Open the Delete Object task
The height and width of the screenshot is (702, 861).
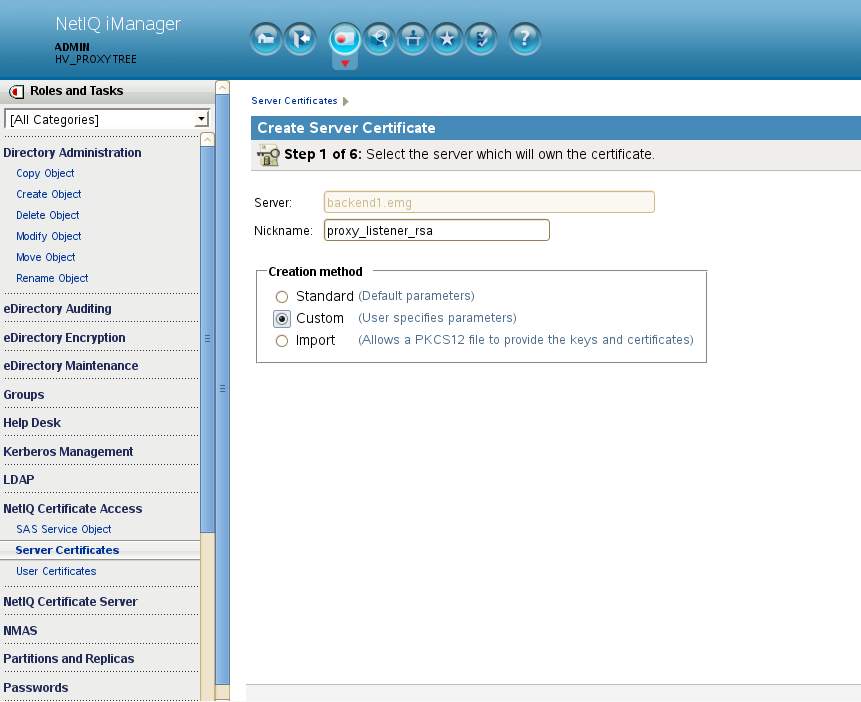click(x=47, y=215)
